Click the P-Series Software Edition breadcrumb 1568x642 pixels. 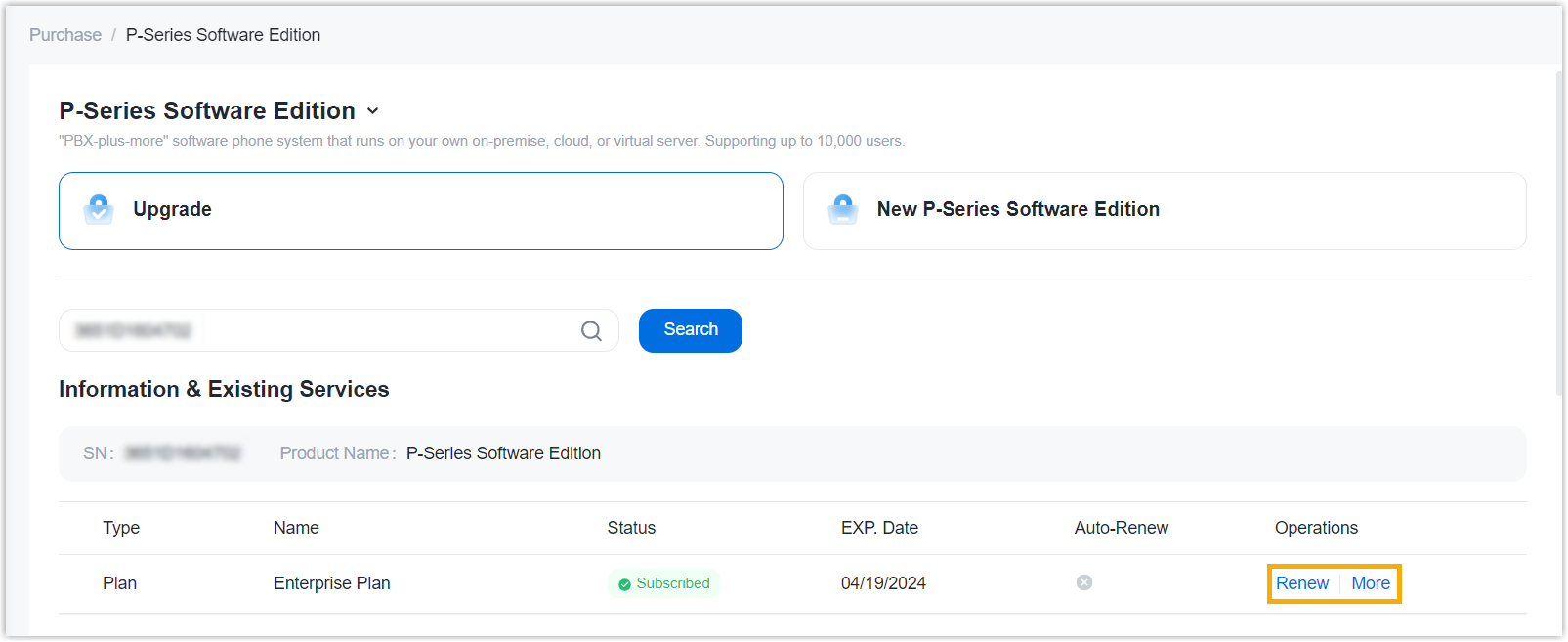click(223, 35)
